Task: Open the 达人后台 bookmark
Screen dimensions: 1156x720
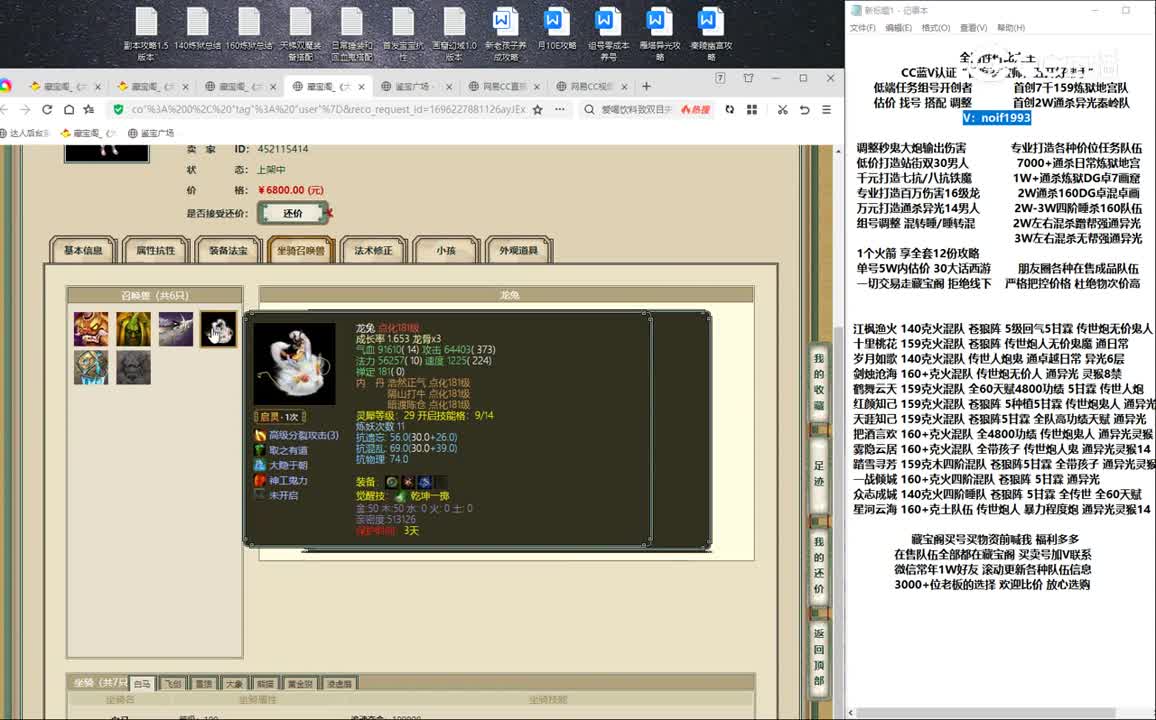Action: (24, 133)
